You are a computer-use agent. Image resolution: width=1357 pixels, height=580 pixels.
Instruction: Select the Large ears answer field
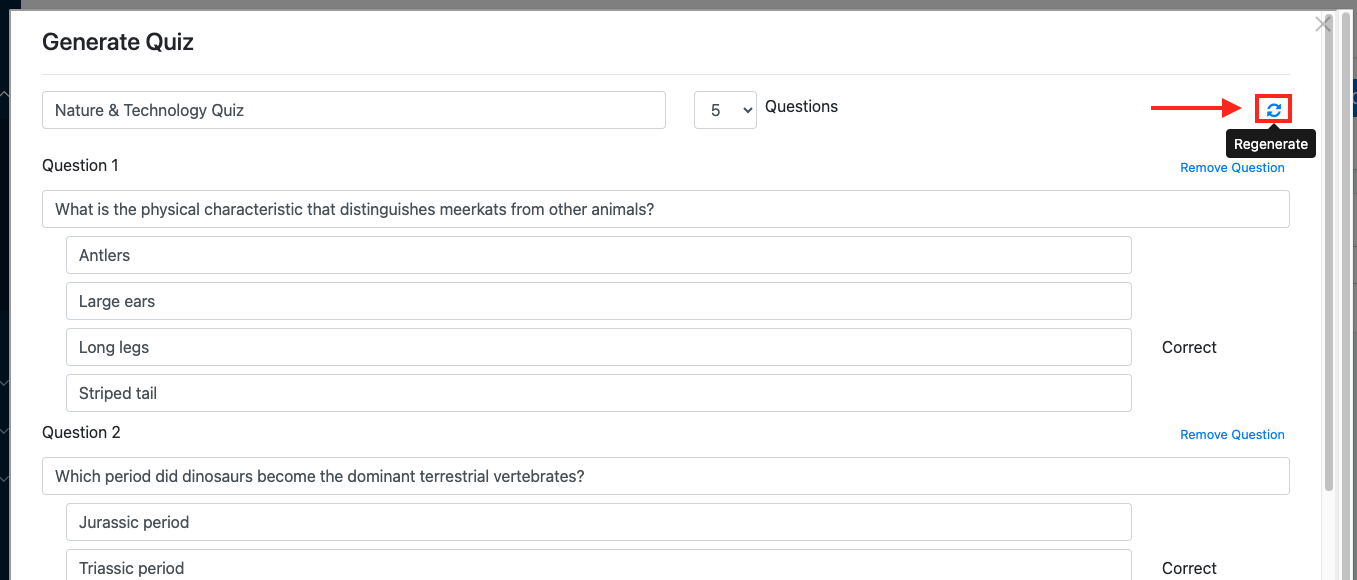[599, 301]
